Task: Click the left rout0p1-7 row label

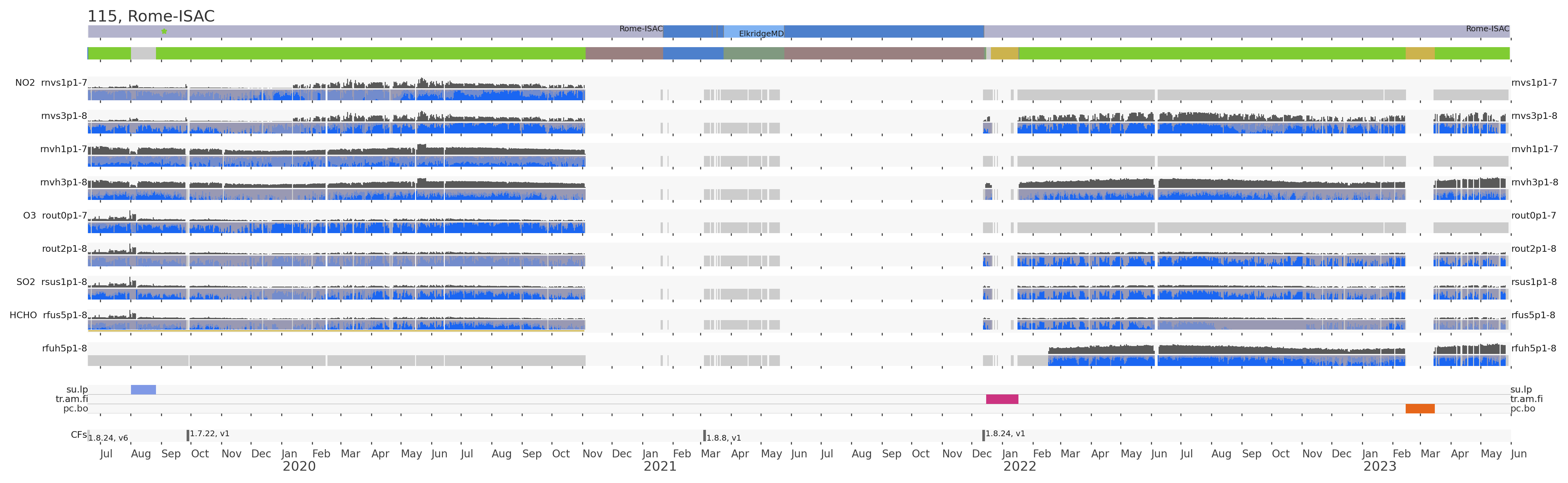Action: pos(65,215)
